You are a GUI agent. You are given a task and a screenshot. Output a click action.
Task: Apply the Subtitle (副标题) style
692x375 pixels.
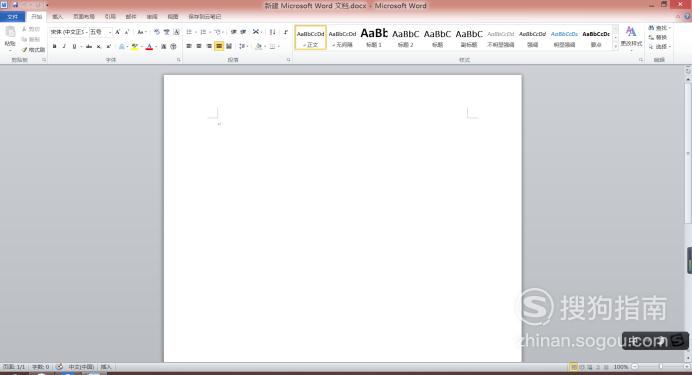469,38
